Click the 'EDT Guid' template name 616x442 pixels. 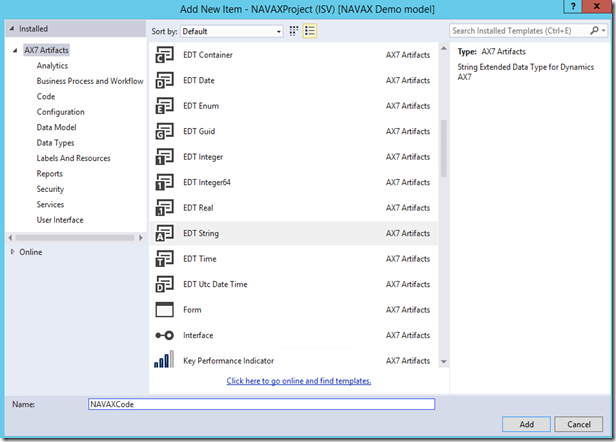[x=199, y=131]
